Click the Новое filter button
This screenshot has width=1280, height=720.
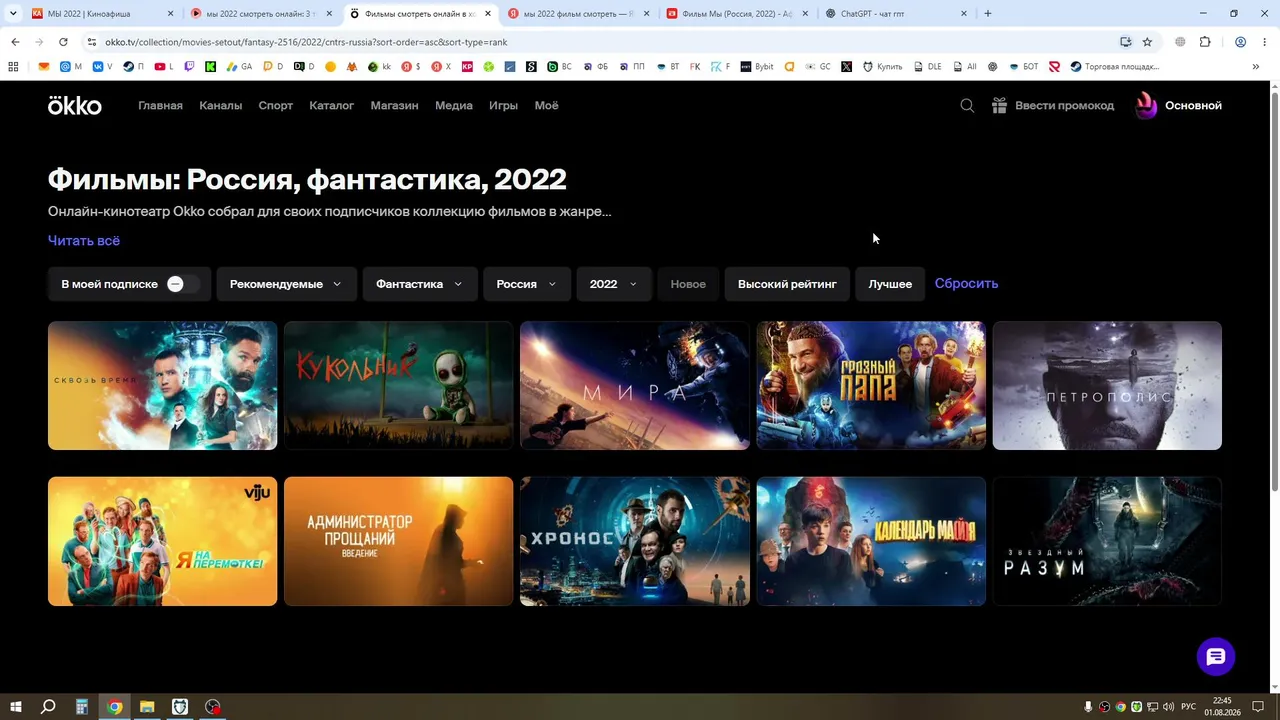pos(688,284)
